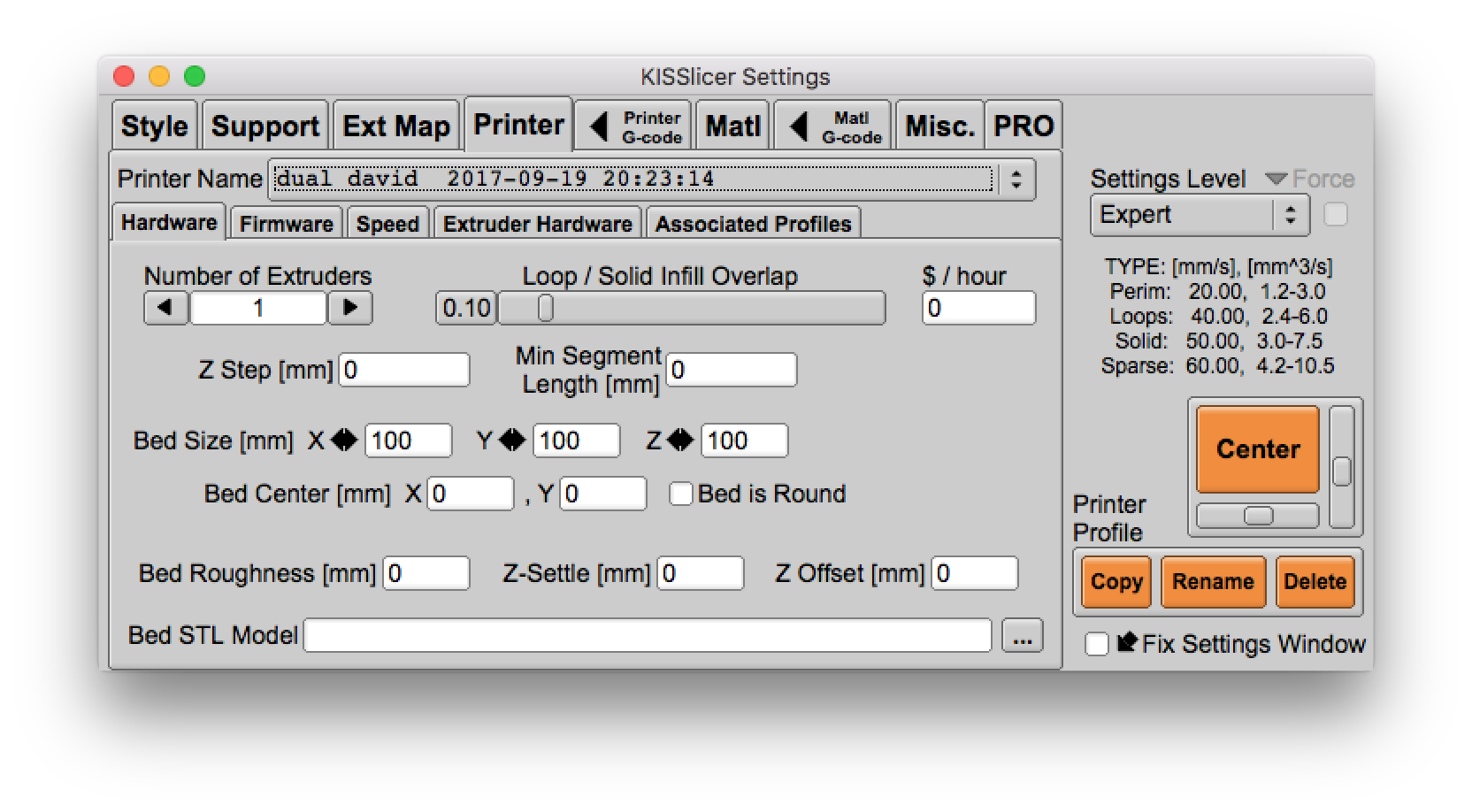Screen dimensions: 1472x812
Task: Click the Loop / Solid Infill Overlap slider
Action: pyautogui.click(x=692, y=308)
